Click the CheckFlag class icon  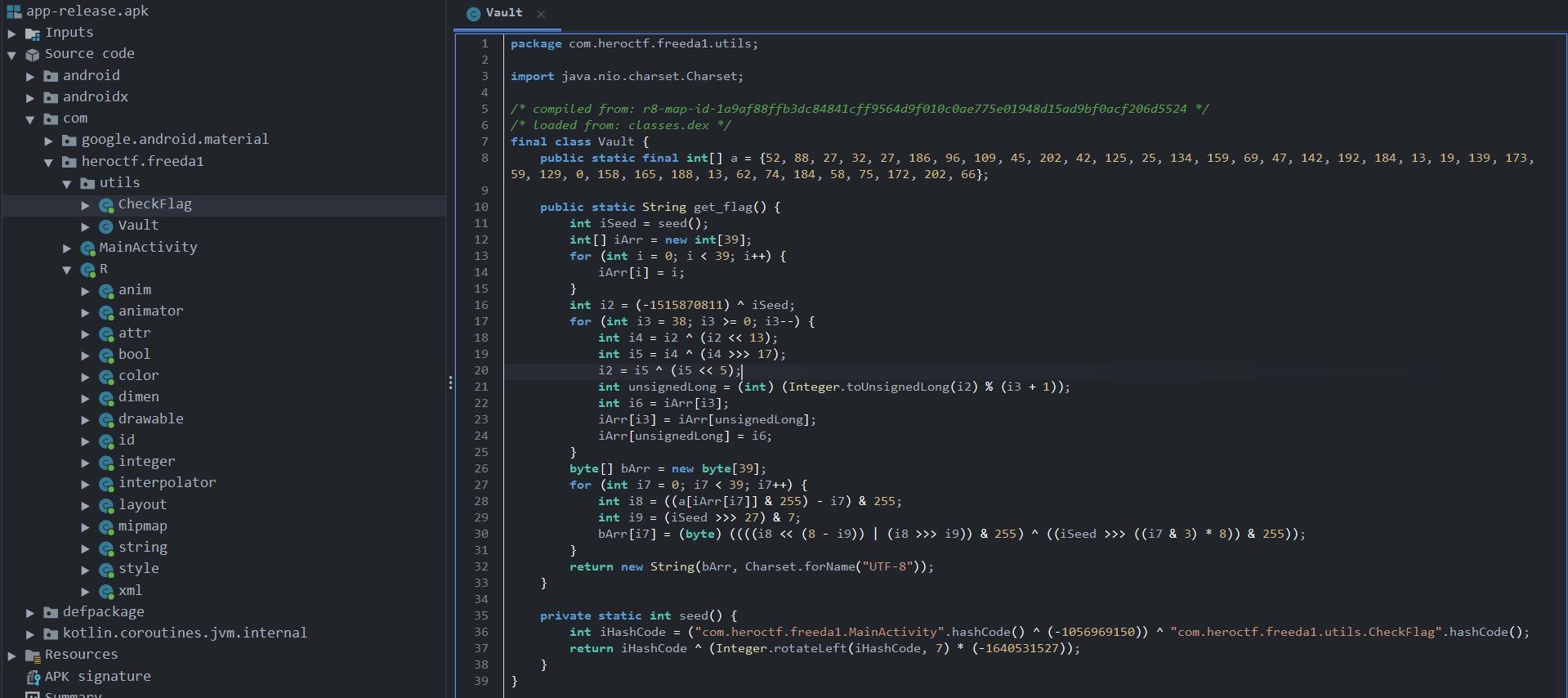point(106,205)
